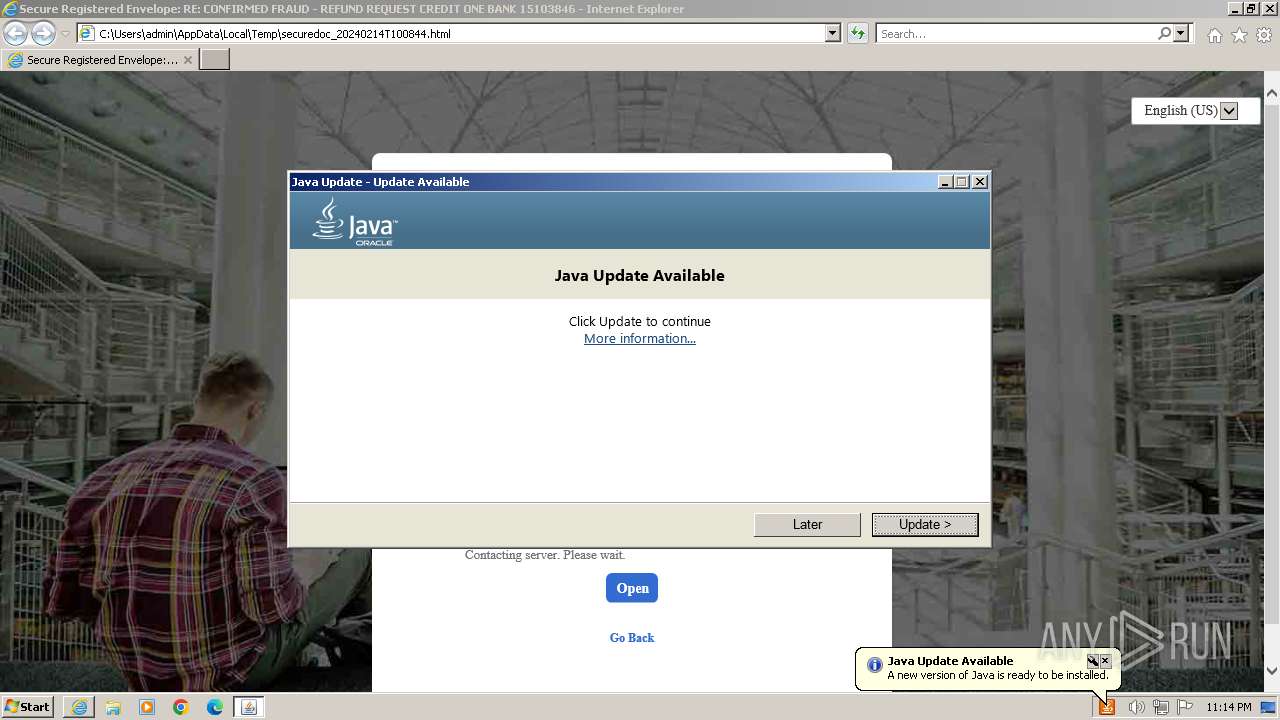Viewport: 1280px width, 720px height.
Task: Click the orange Java update tray icon
Action: tap(1107, 707)
